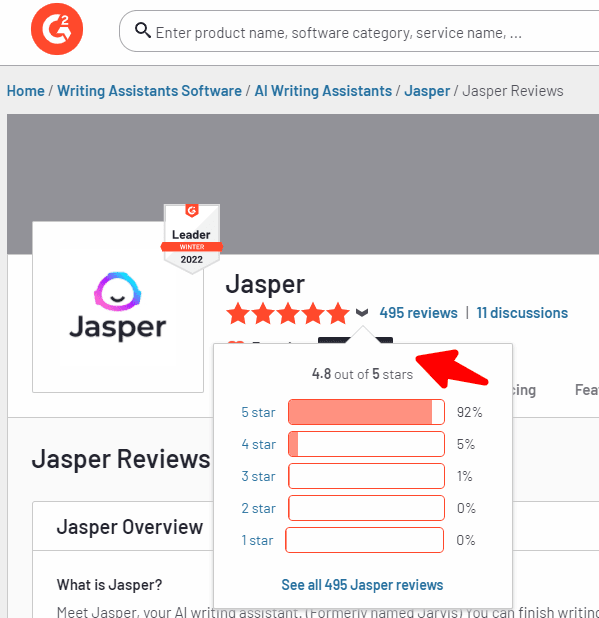Click the Jasper product logo image
Image resolution: width=599 pixels, height=618 pixels.
118,307
